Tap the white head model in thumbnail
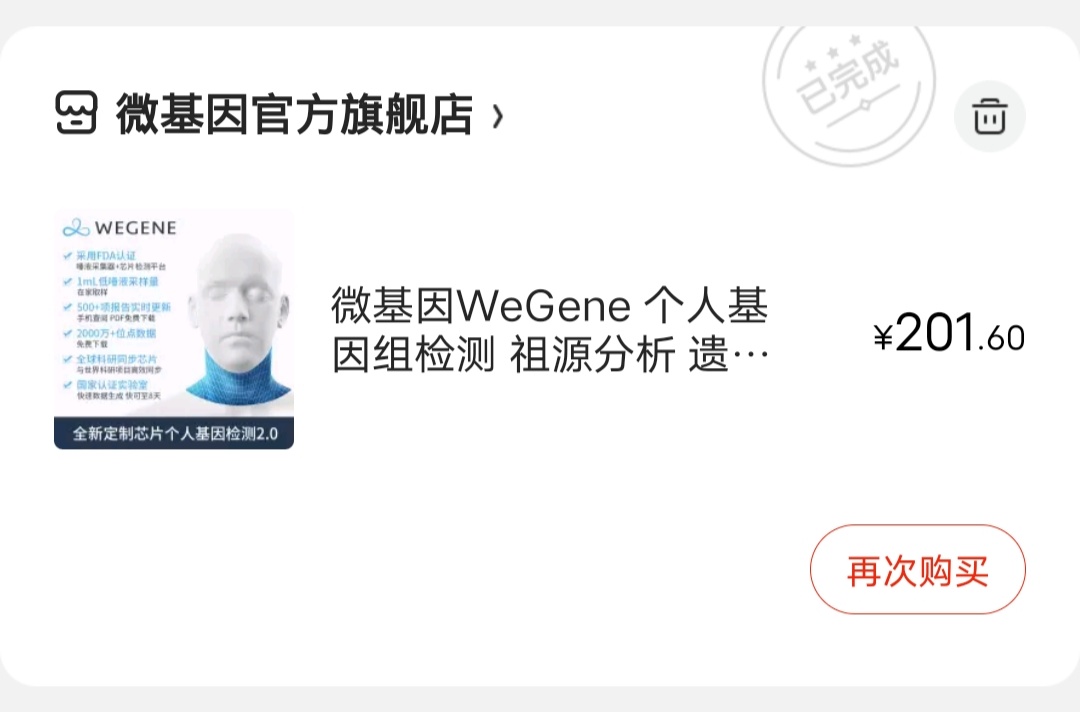 [x=240, y=318]
